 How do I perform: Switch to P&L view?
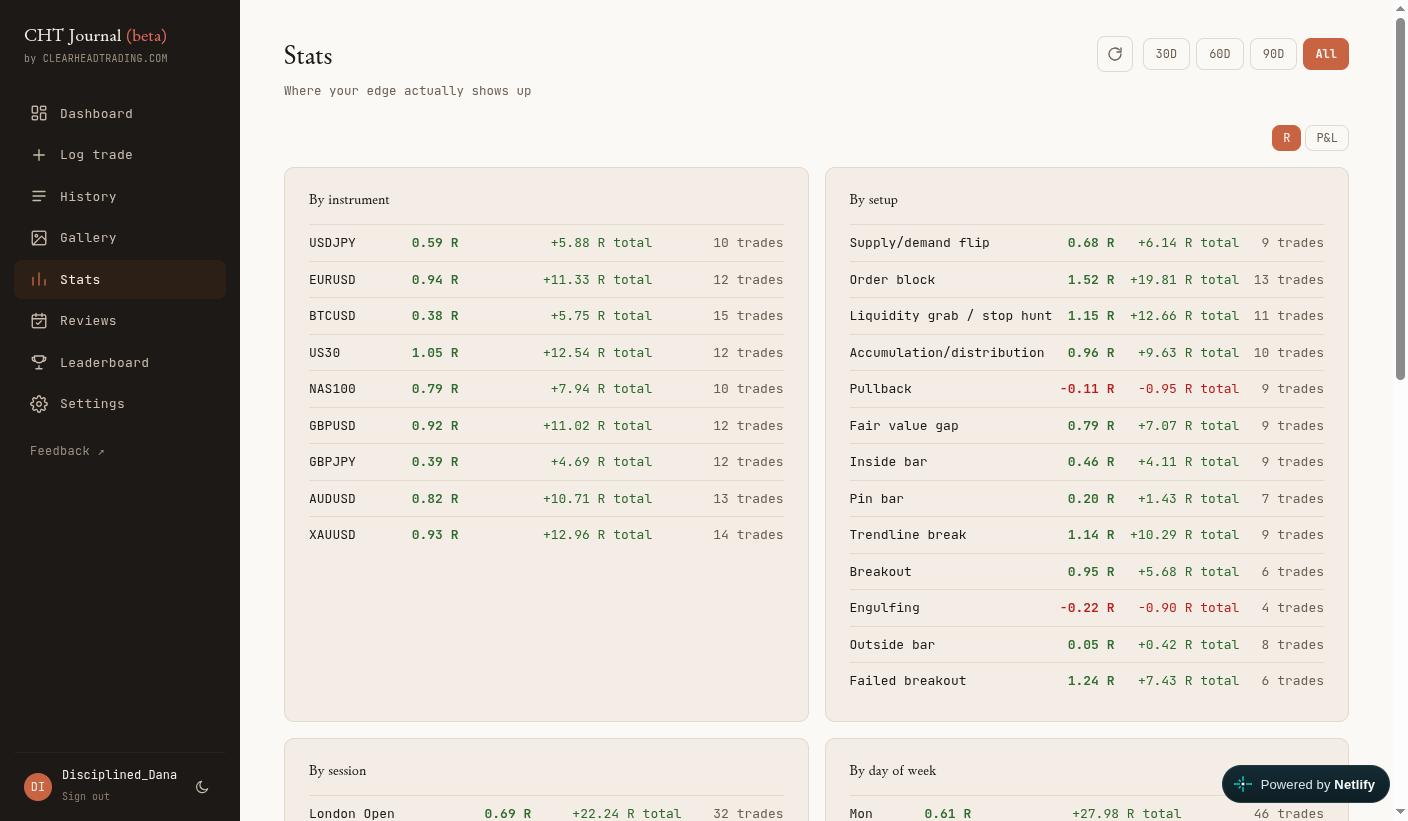[1327, 138]
